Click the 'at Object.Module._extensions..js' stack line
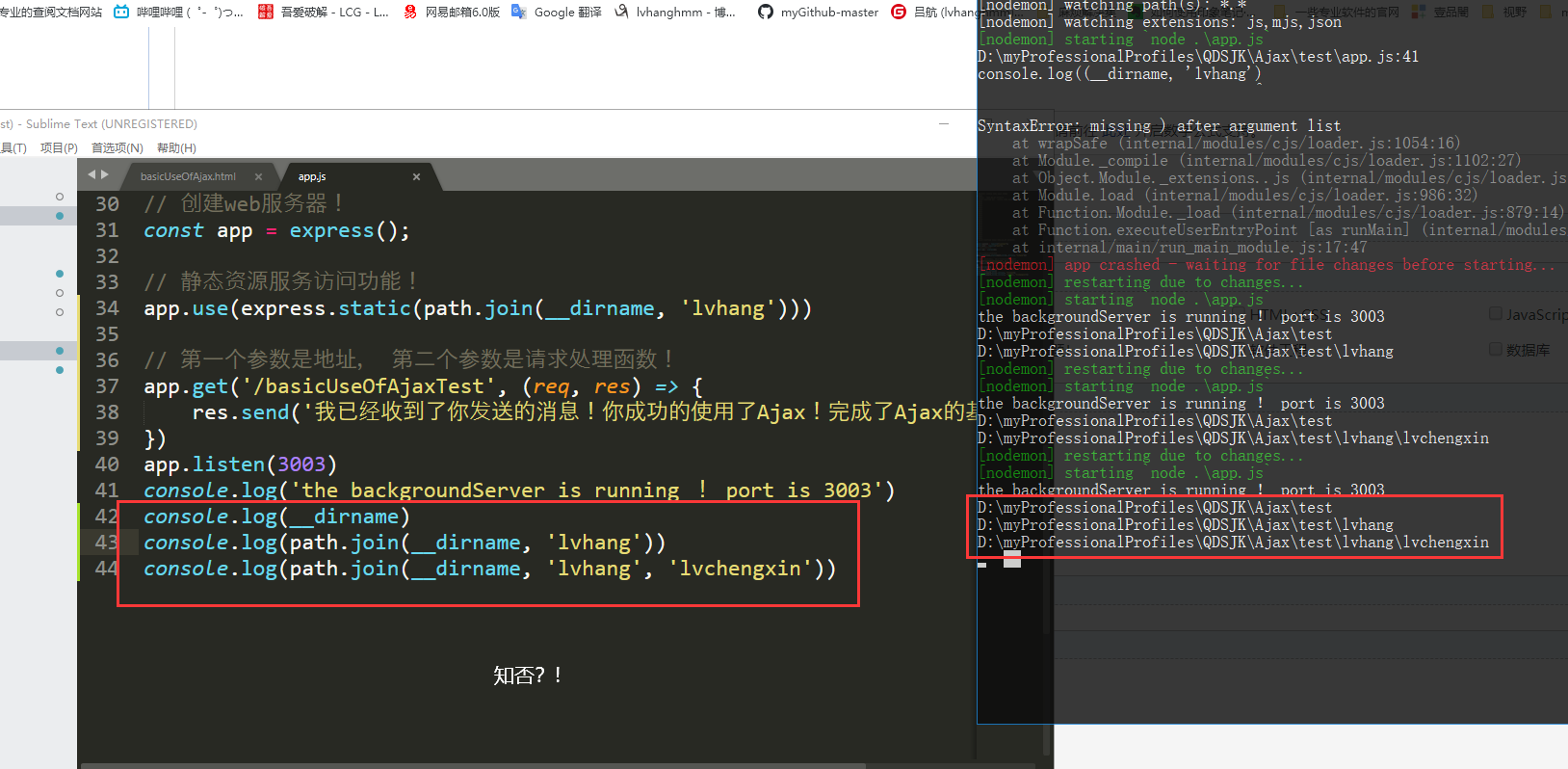Image resolution: width=1568 pixels, height=769 pixels. (x=1290, y=178)
